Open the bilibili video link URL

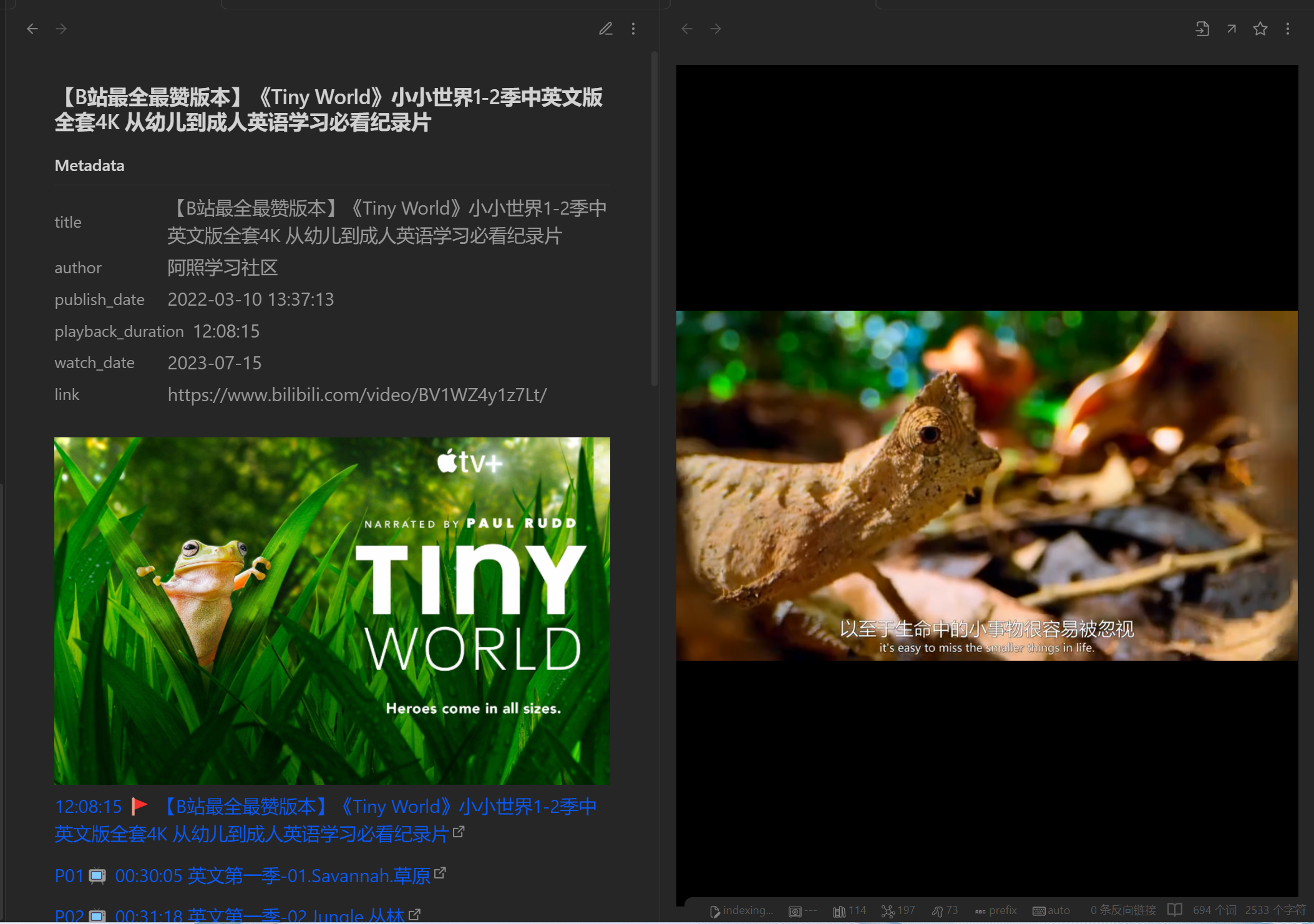tap(357, 395)
